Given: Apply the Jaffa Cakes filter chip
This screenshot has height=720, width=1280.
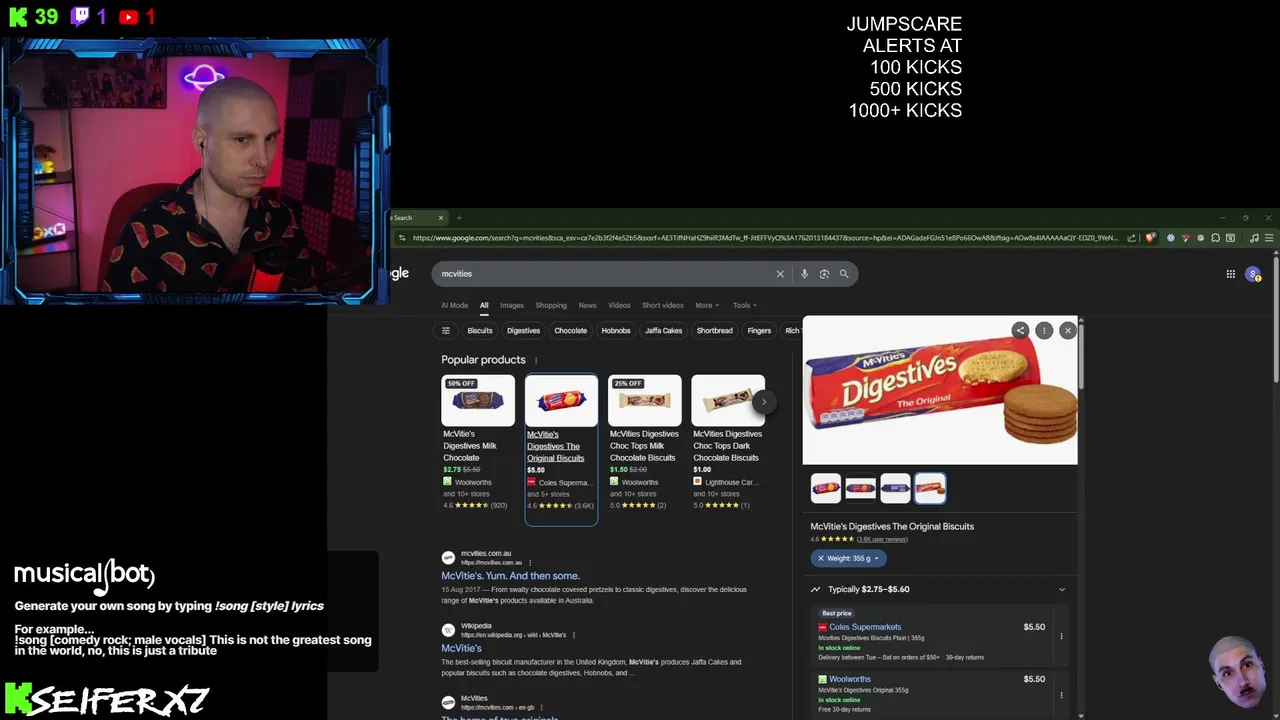Looking at the screenshot, I should tap(664, 331).
